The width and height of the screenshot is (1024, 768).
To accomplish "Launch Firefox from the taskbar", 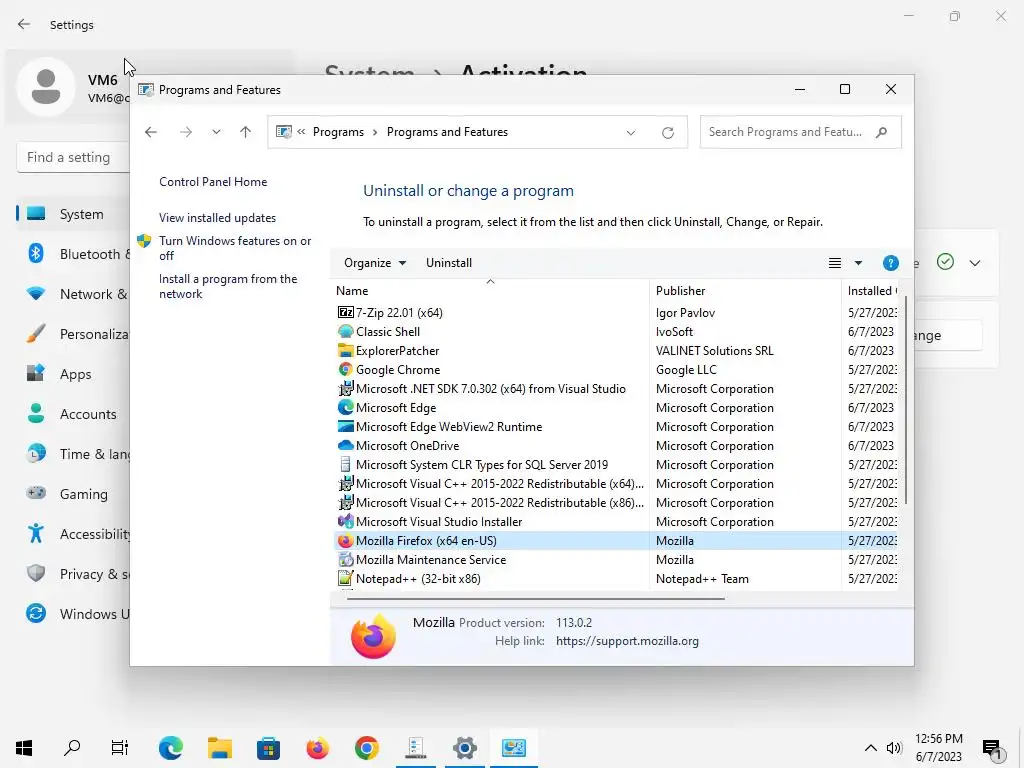I will (x=317, y=747).
